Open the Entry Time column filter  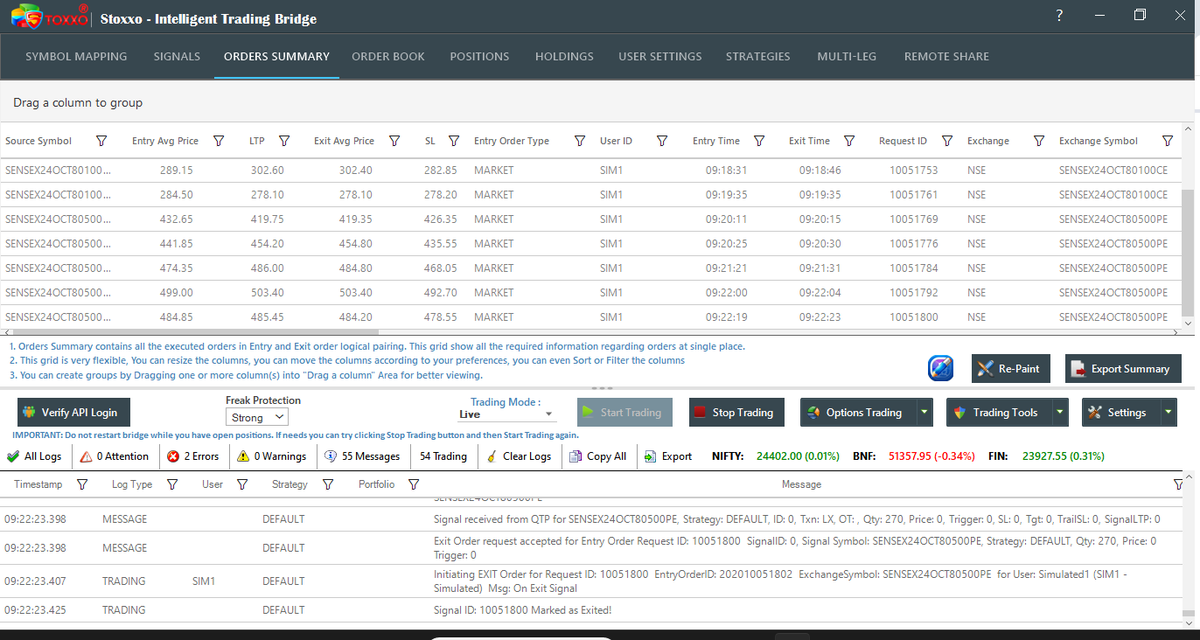tap(759, 141)
